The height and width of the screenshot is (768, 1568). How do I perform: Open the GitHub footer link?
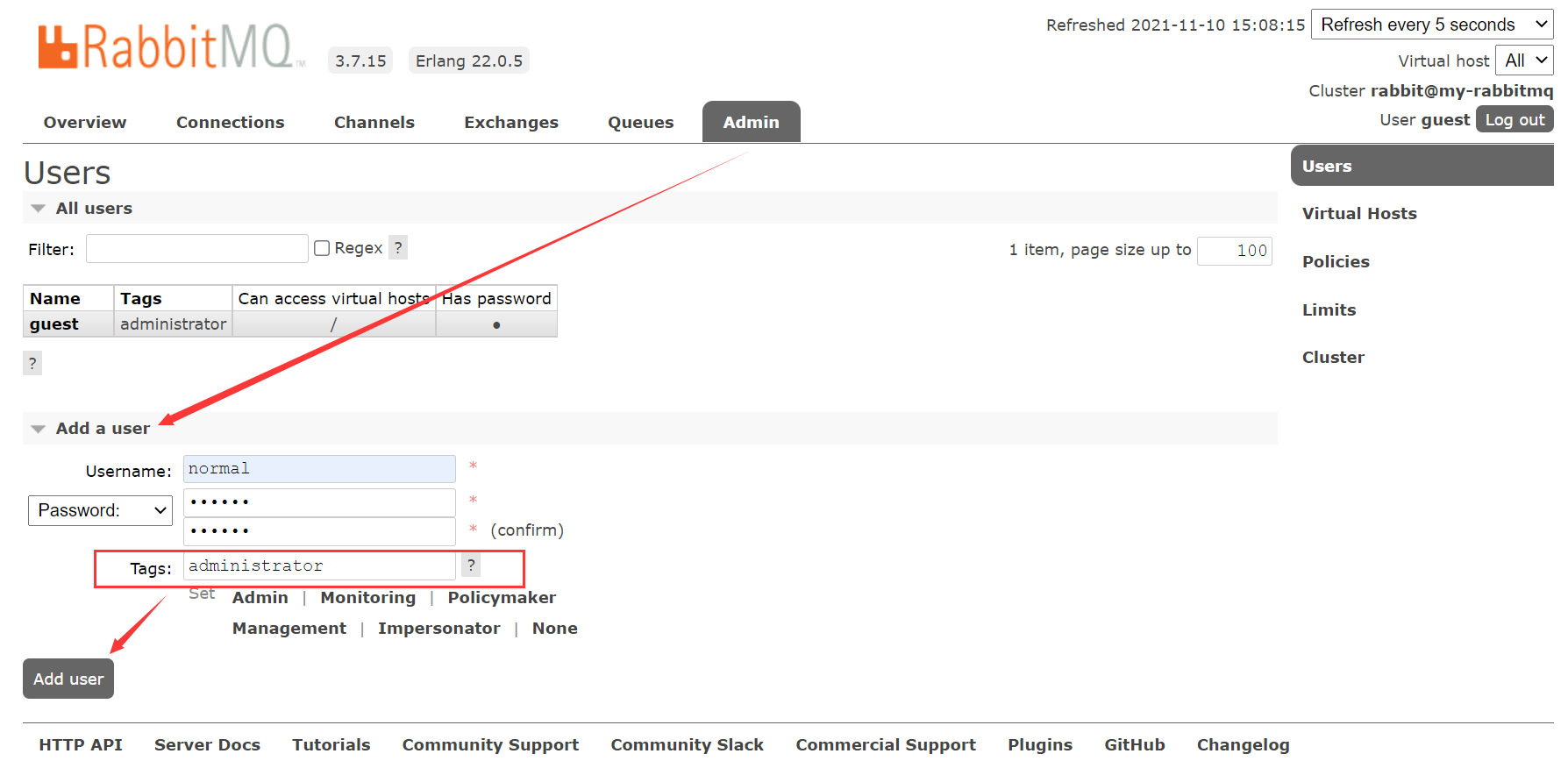coord(1135,744)
